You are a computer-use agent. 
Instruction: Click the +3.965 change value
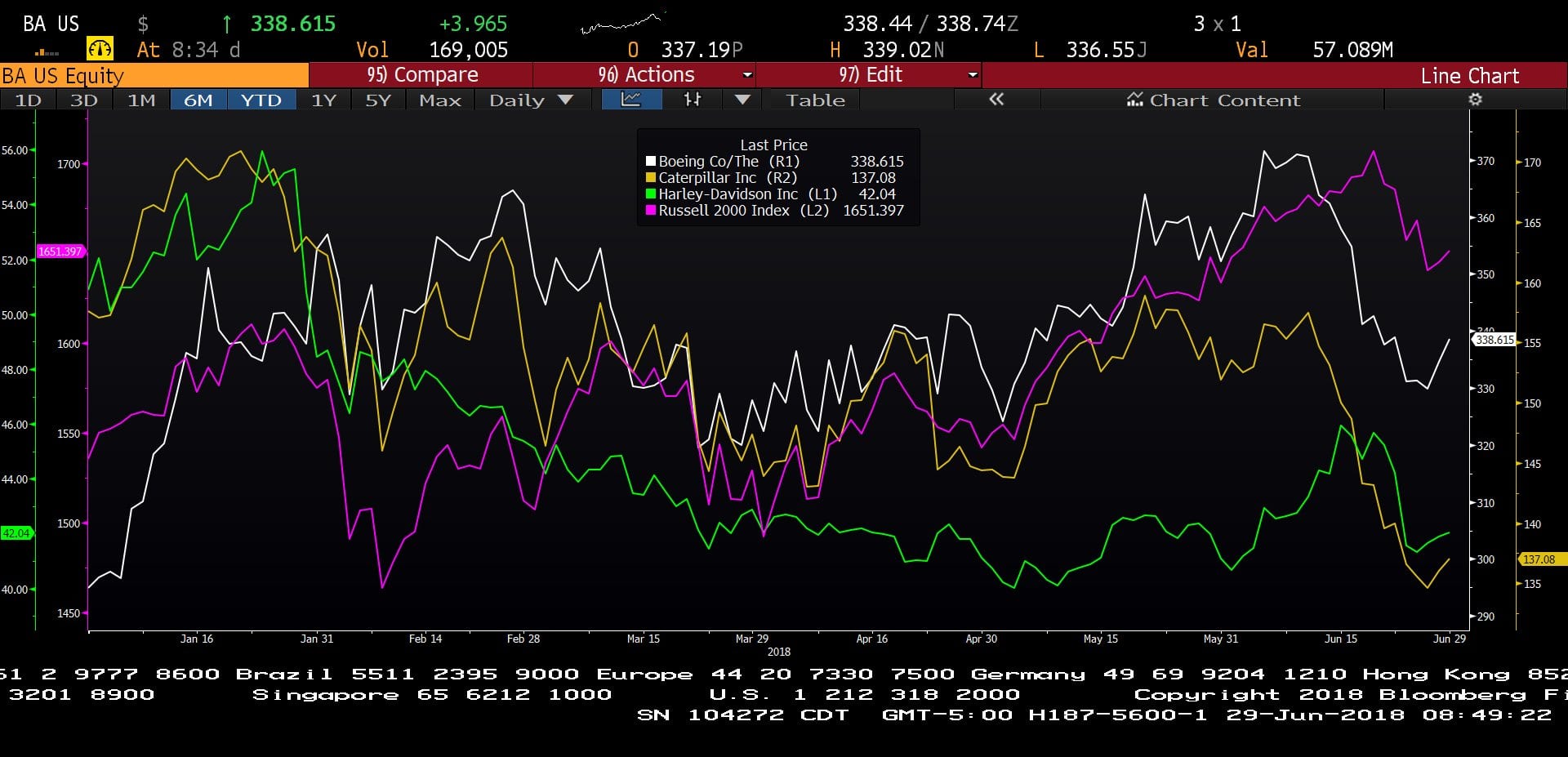tap(473, 24)
